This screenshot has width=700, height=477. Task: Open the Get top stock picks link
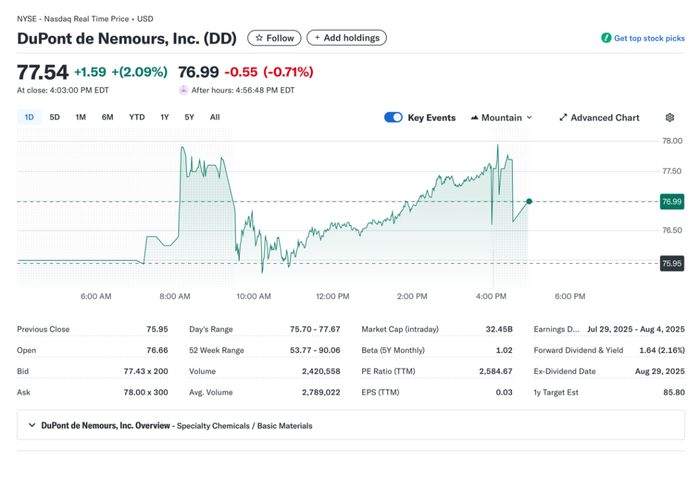click(649, 38)
